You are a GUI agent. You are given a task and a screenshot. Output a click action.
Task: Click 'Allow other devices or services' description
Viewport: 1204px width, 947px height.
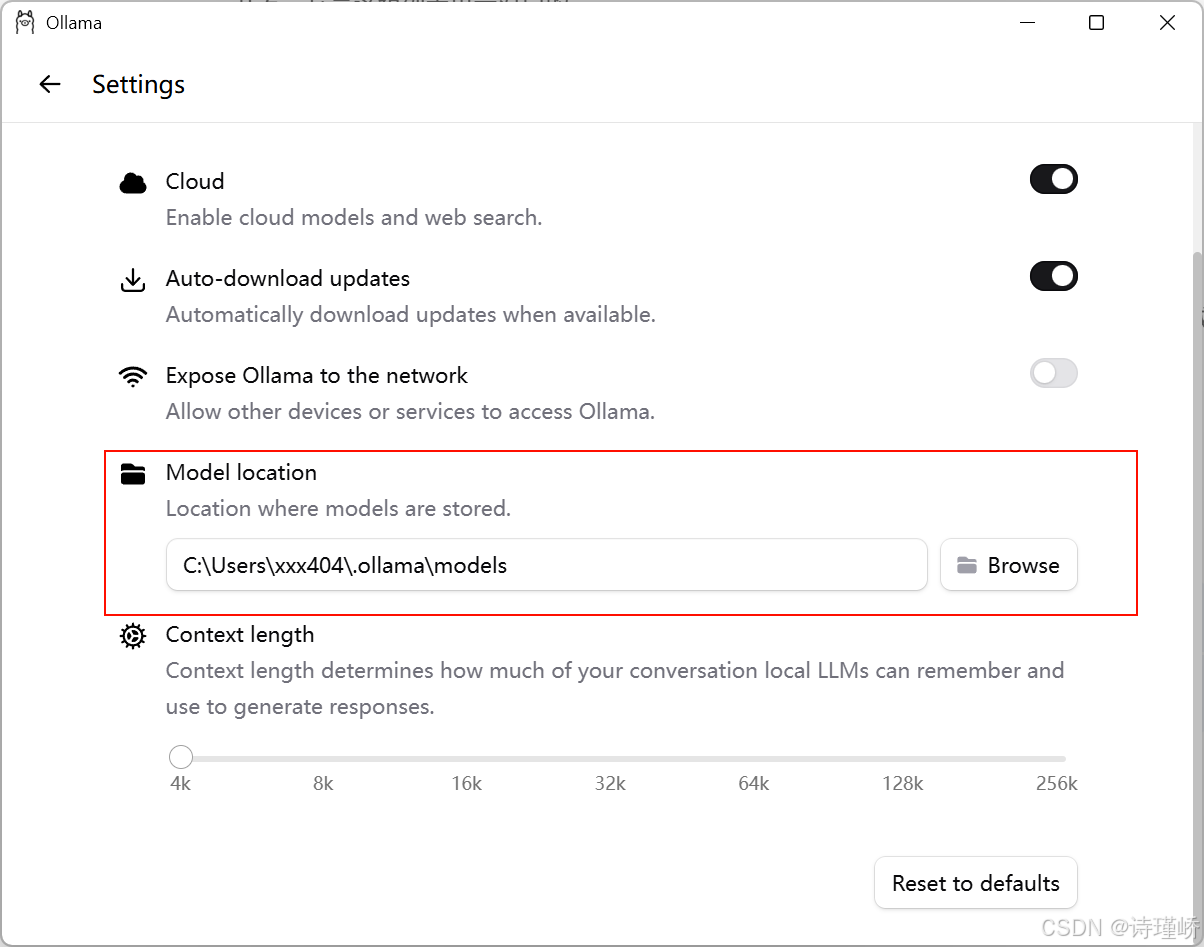point(410,411)
